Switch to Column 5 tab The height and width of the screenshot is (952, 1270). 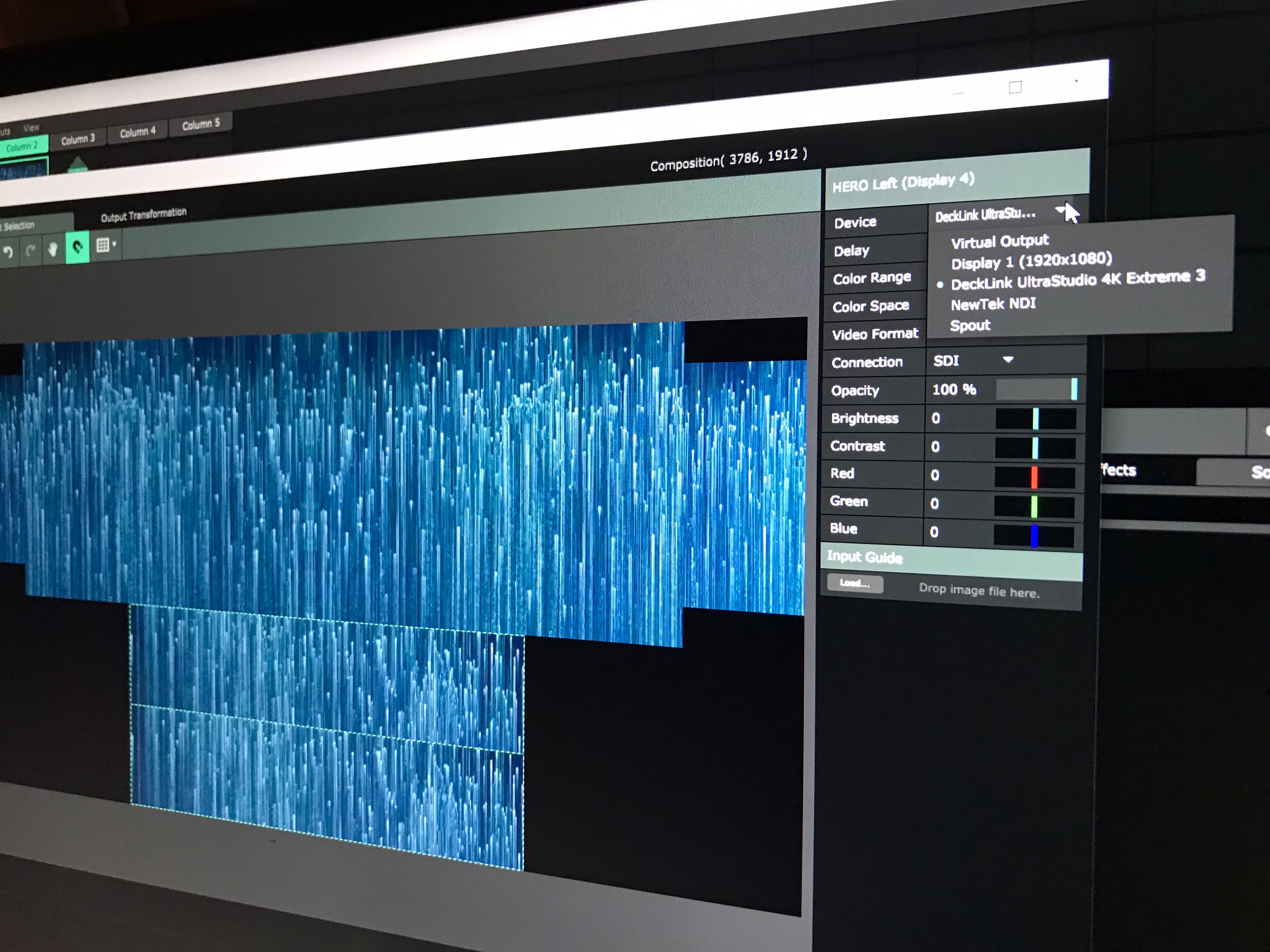(x=200, y=124)
